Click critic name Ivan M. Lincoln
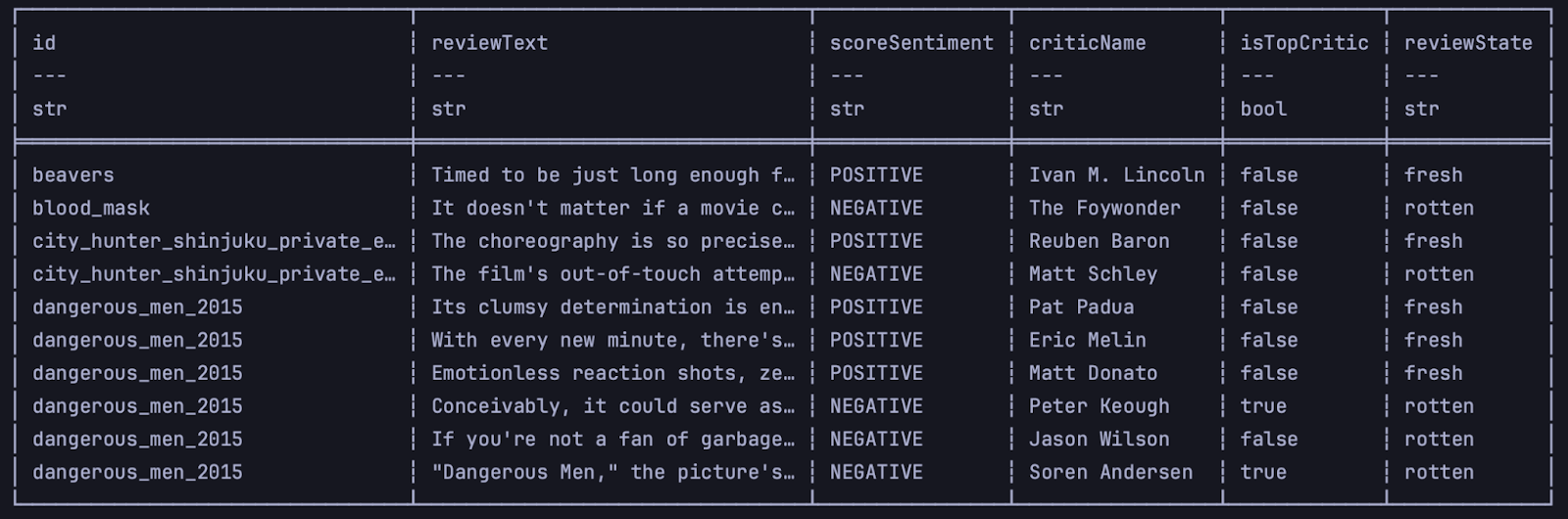The height and width of the screenshot is (519, 1568). [x=1116, y=175]
